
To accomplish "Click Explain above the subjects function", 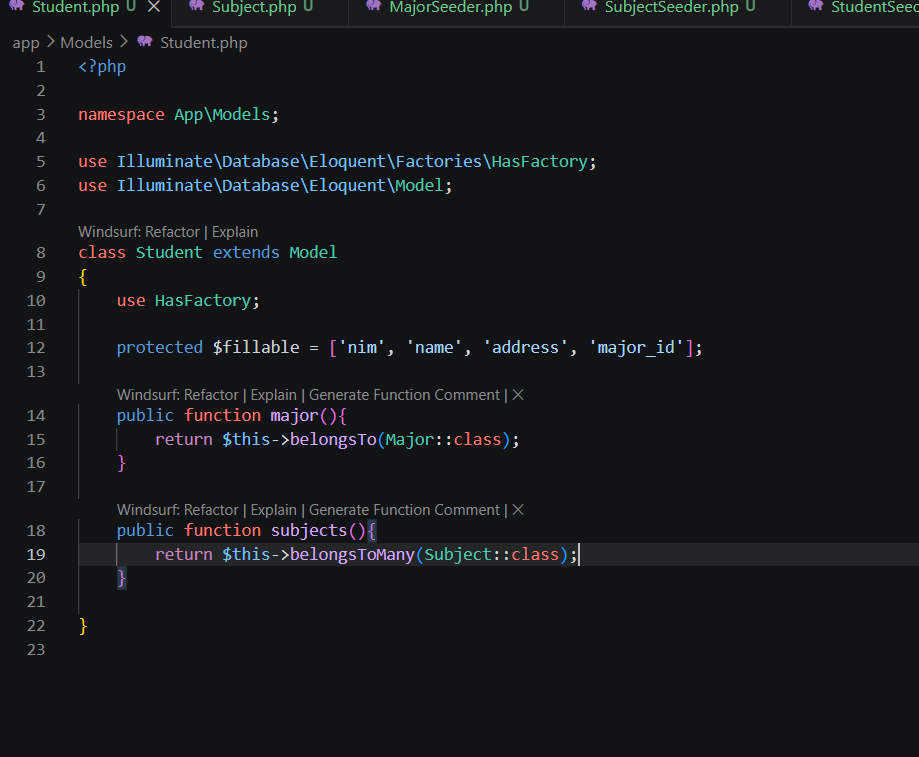I will [x=274, y=510].
